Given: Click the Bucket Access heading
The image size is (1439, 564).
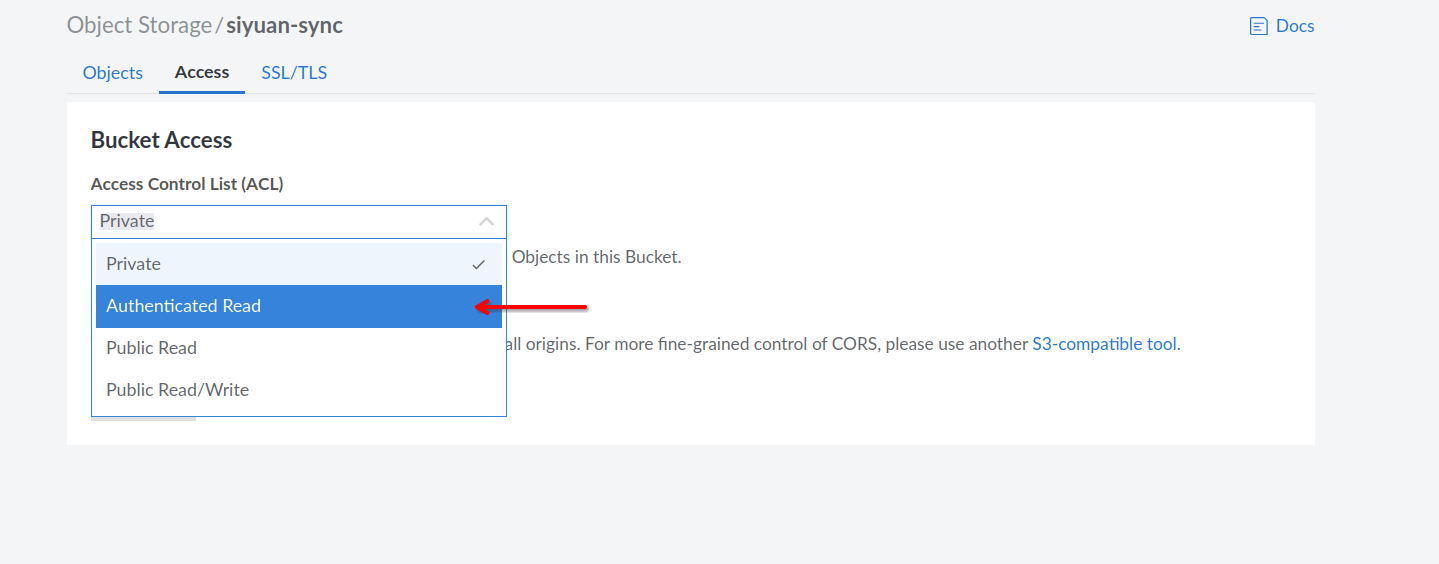Looking at the screenshot, I should click(161, 140).
